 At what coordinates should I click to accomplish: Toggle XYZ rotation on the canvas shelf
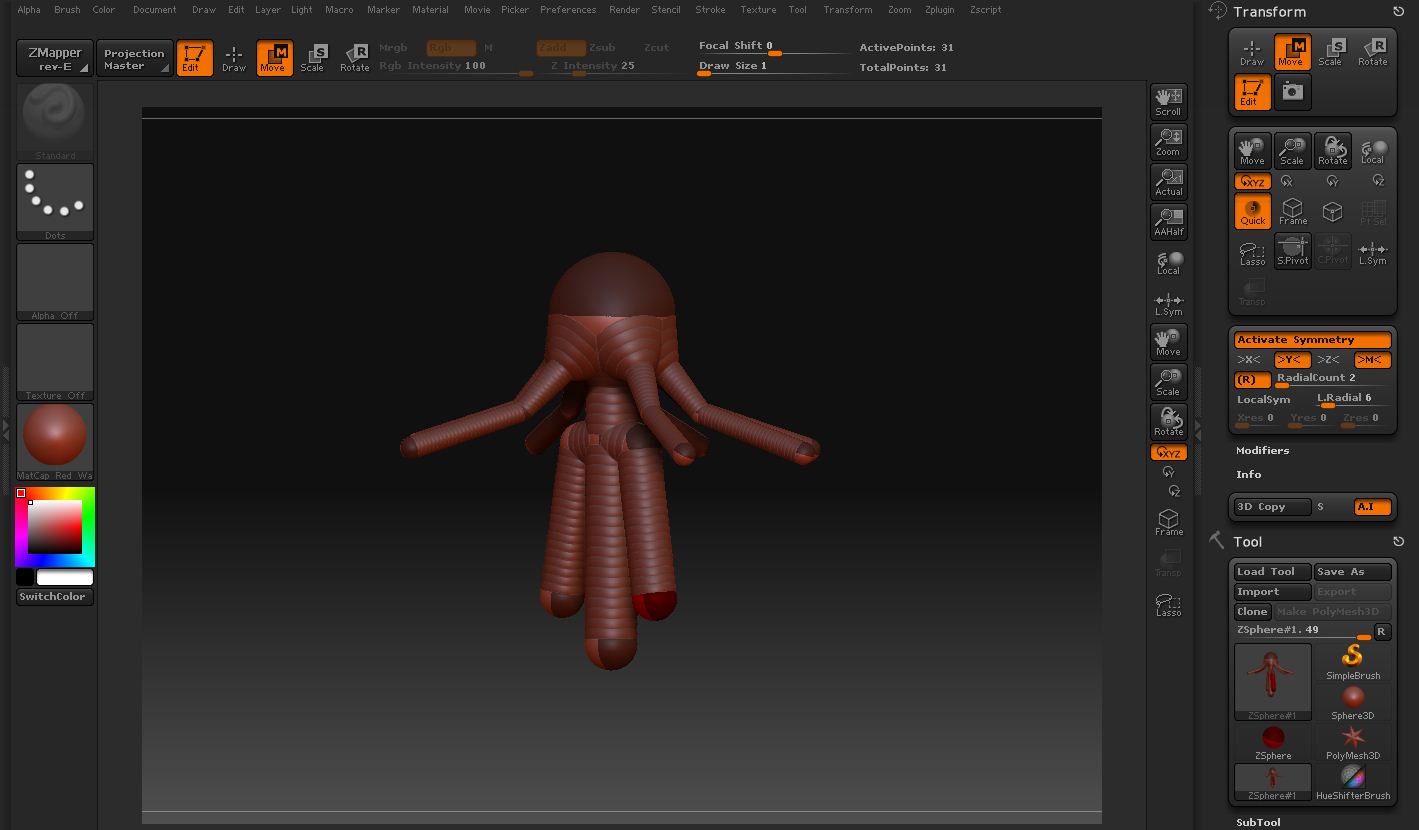coord(1168,453)
